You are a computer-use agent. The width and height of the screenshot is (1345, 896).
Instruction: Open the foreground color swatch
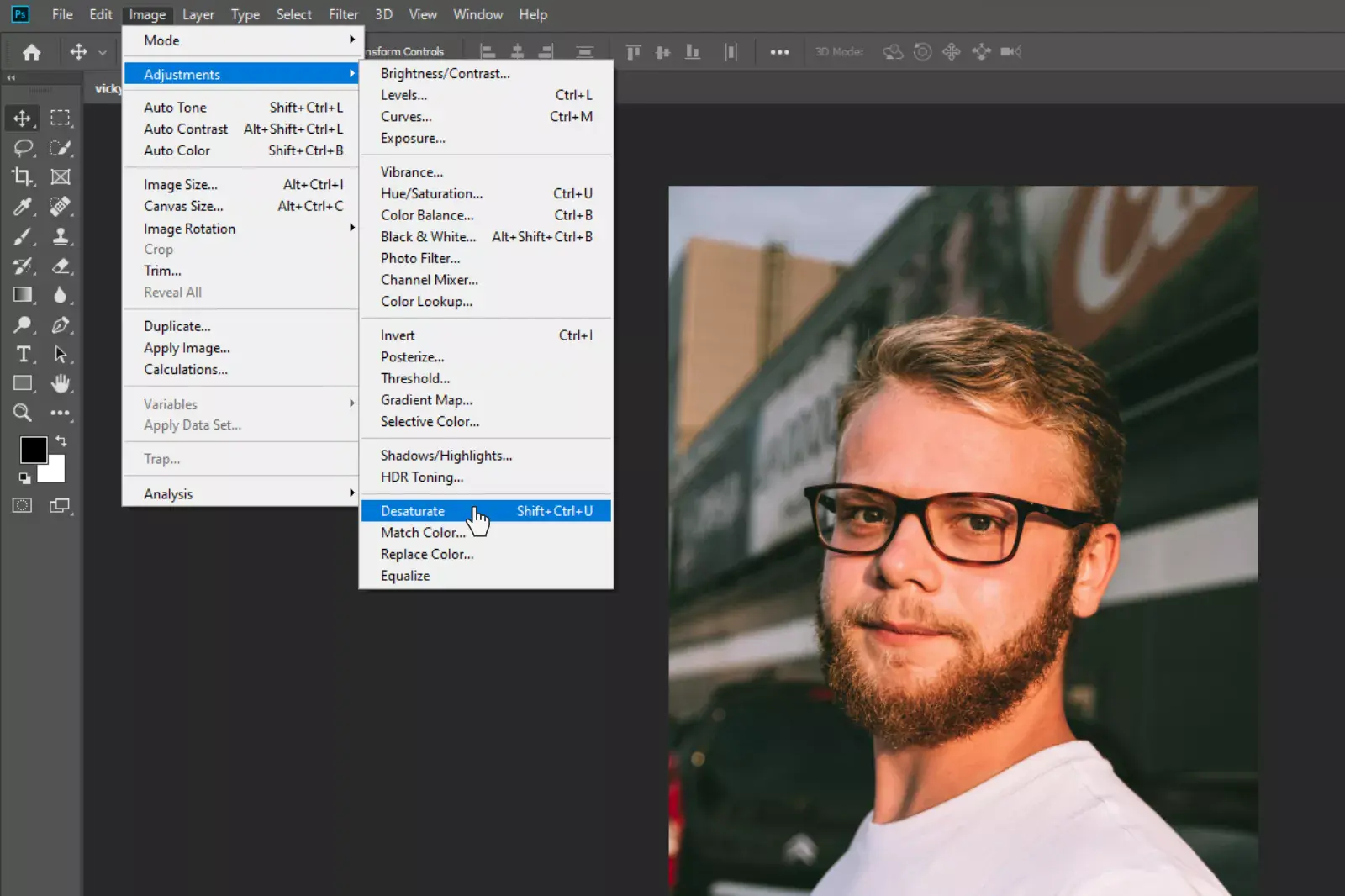pyautogui.click(x=33, y=450)
